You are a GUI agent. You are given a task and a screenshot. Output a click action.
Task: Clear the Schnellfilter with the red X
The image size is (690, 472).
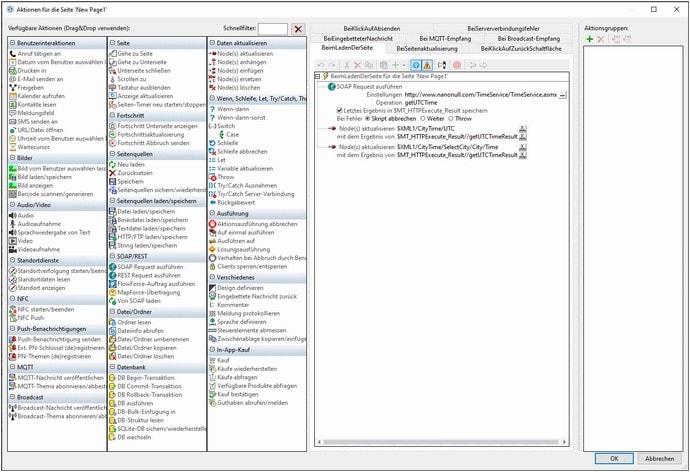pyautogui.click(x=298, y=29)
